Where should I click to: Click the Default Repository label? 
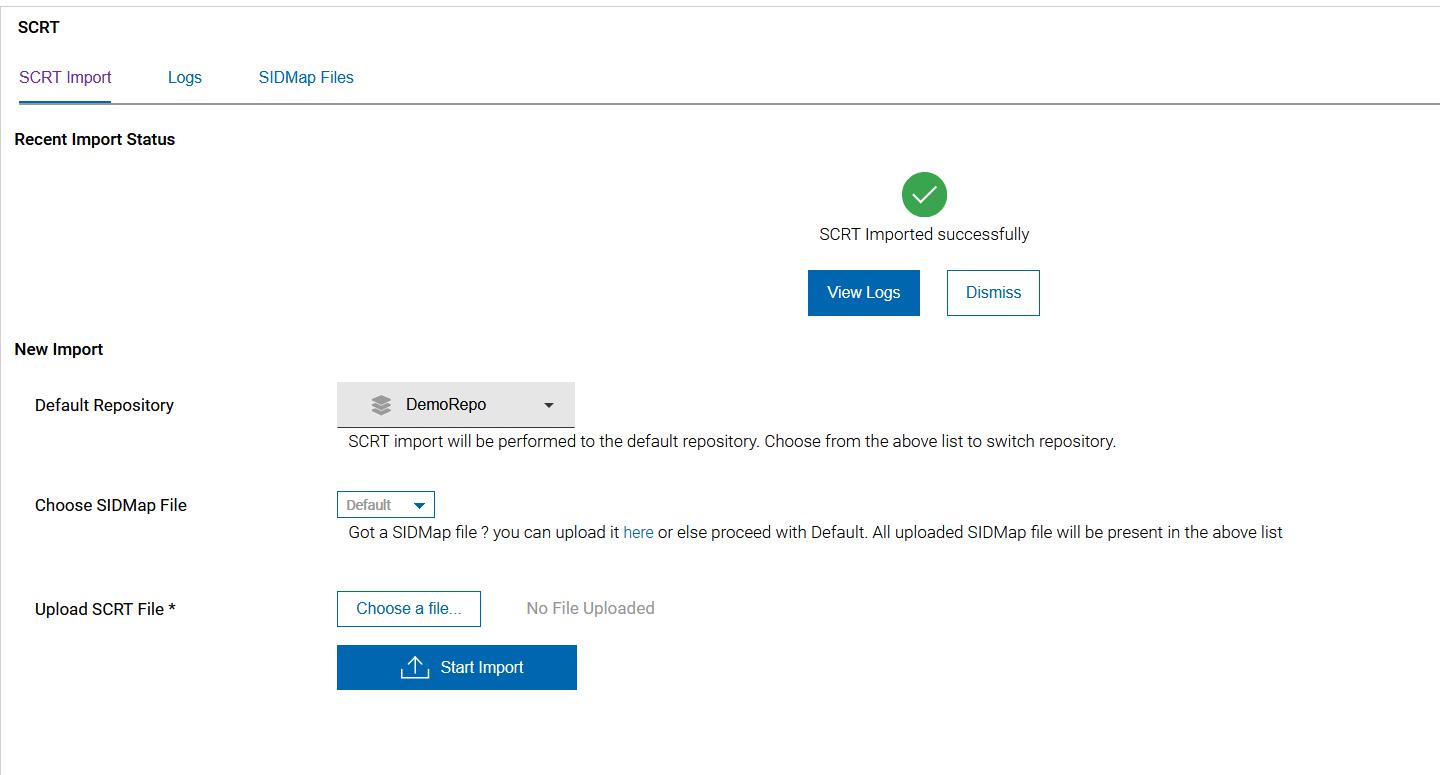point(104,405)
